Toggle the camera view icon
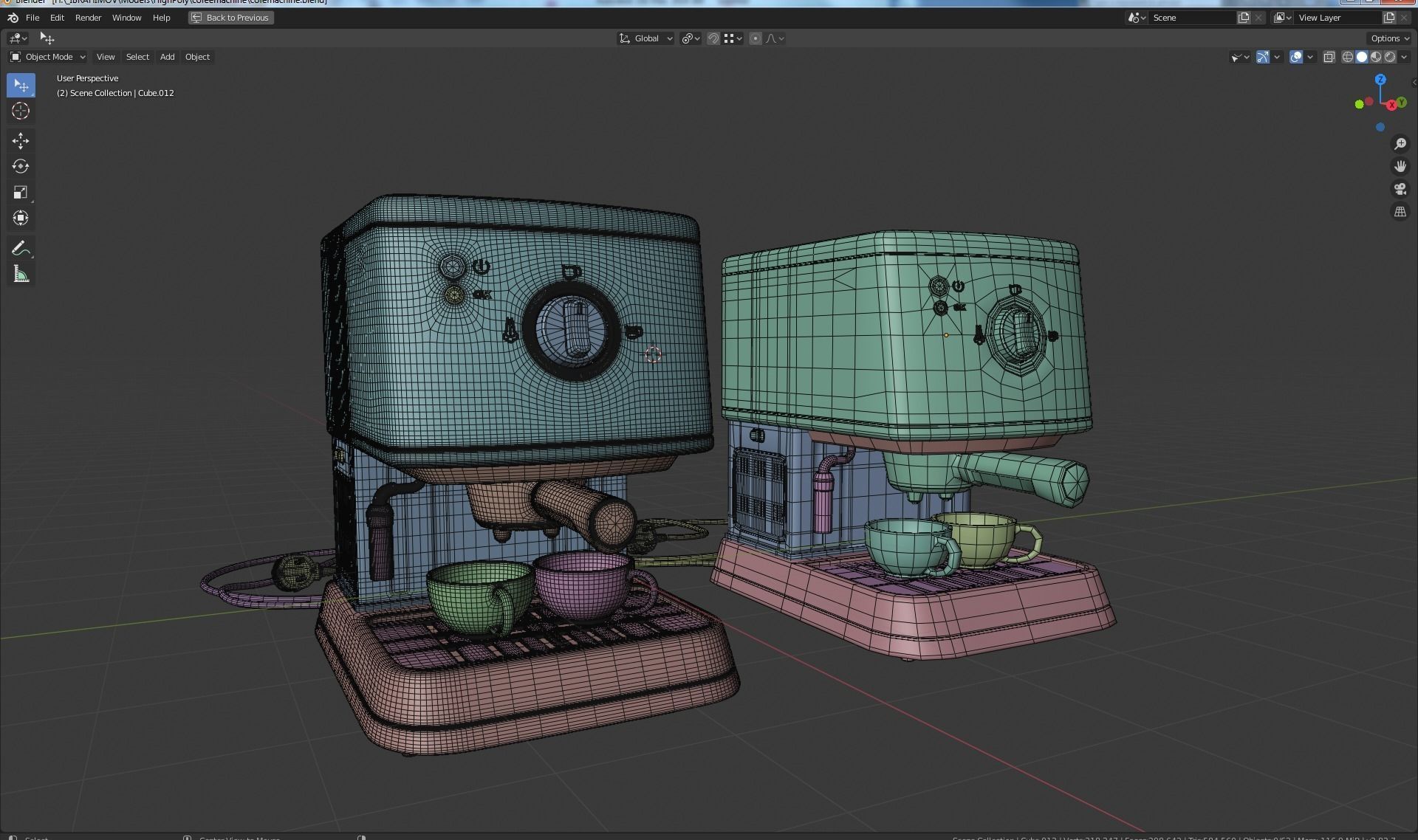The width and height of the screenshot is (1418, 840). pyautogui.click(x=1400, y=189)
